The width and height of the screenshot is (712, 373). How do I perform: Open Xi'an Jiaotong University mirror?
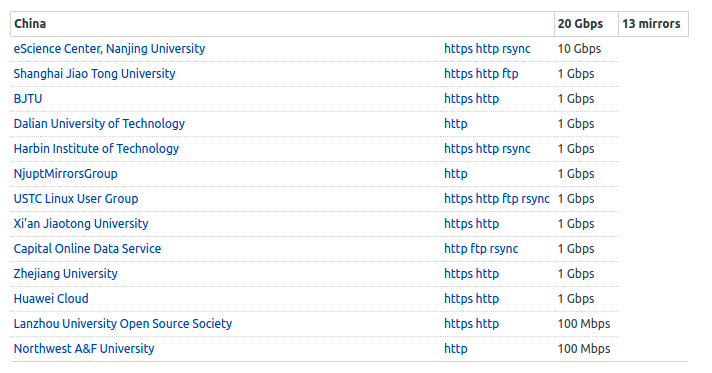point(81,224)
